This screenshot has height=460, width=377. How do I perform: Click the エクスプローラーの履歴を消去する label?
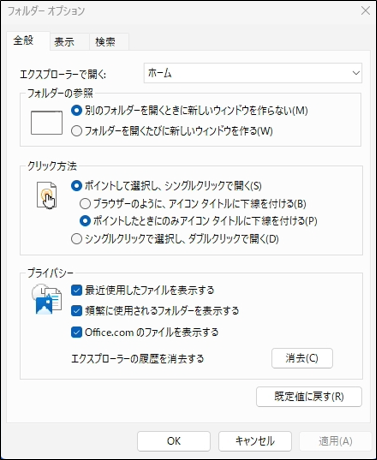tap(137, 359)
